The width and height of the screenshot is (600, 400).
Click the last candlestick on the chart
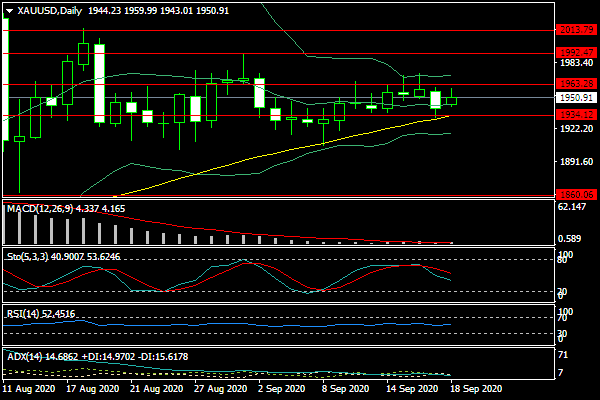tap(452, 98)
